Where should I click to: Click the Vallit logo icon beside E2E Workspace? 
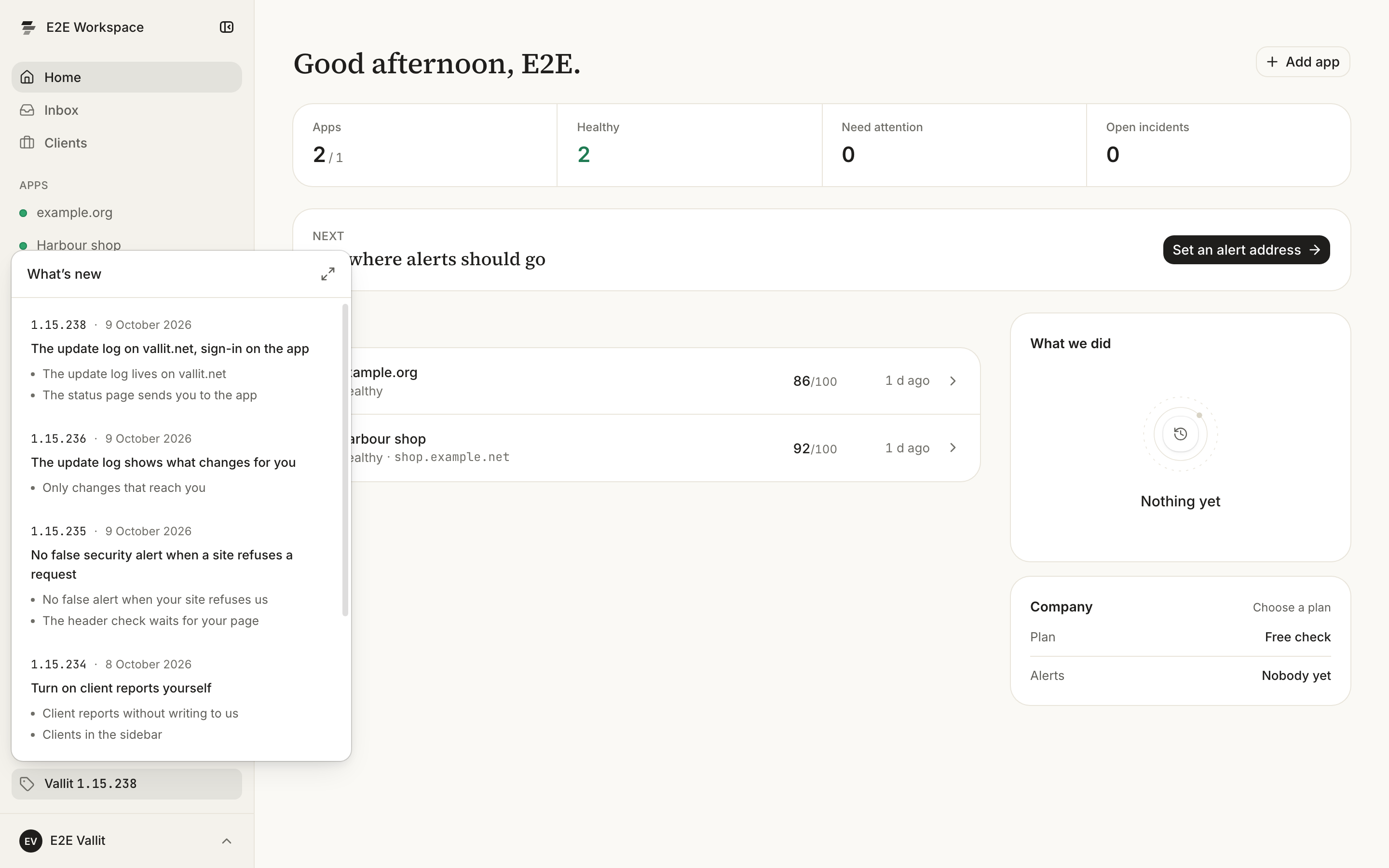[28, 27]
